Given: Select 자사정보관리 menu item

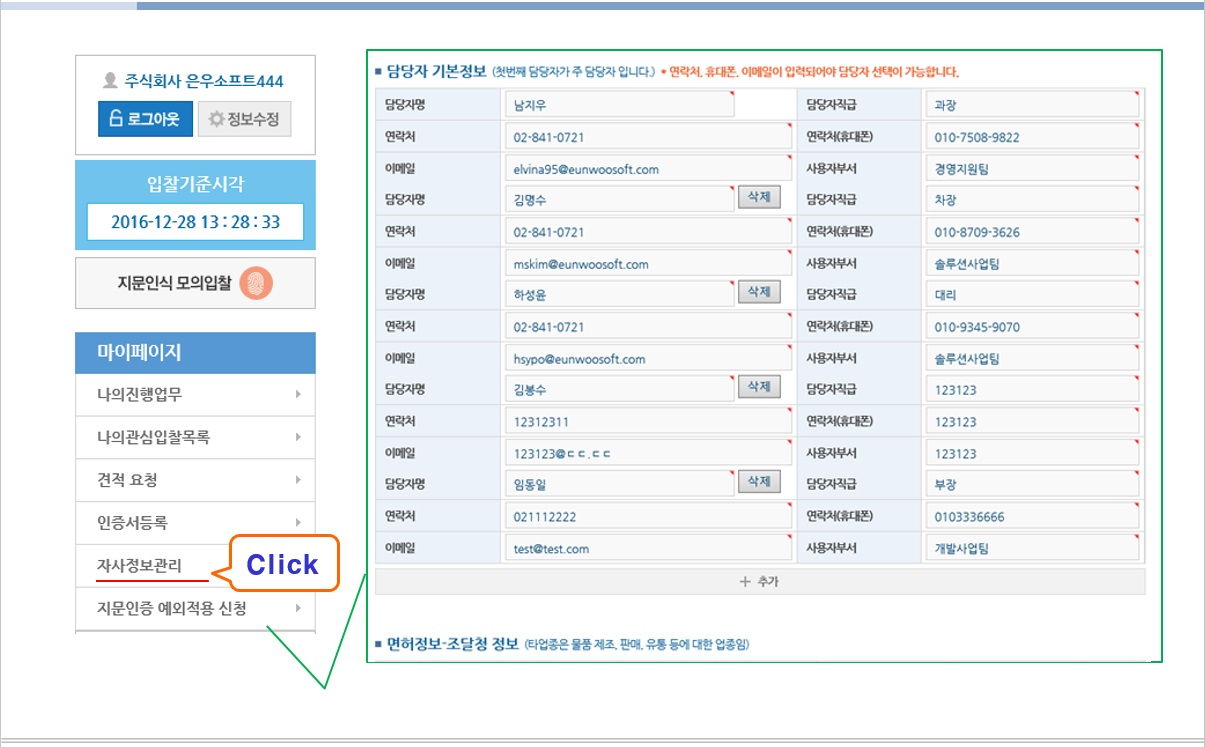Looking at the screenshot, I should [139, 566].
